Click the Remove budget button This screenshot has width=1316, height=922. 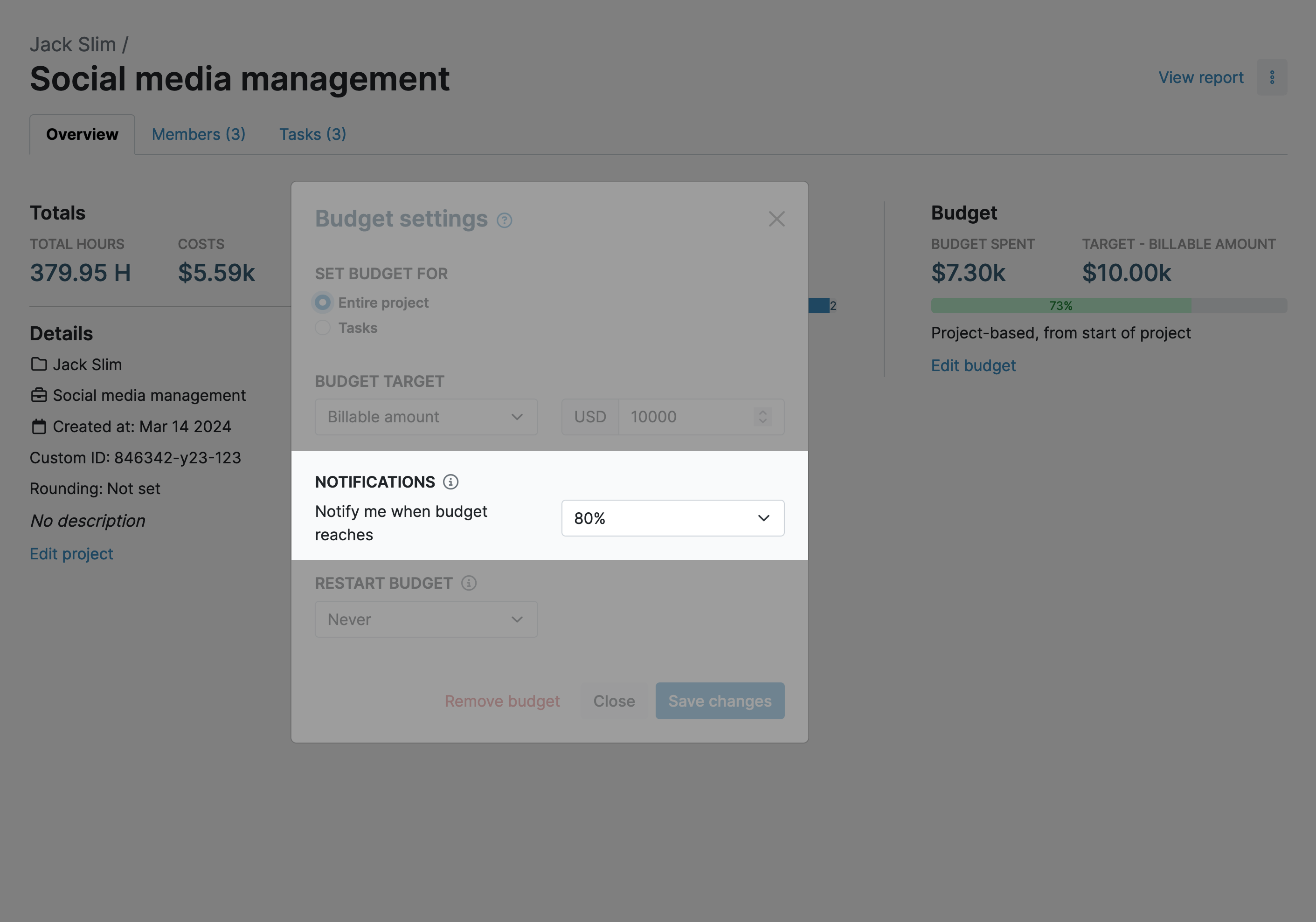[502, 700]
